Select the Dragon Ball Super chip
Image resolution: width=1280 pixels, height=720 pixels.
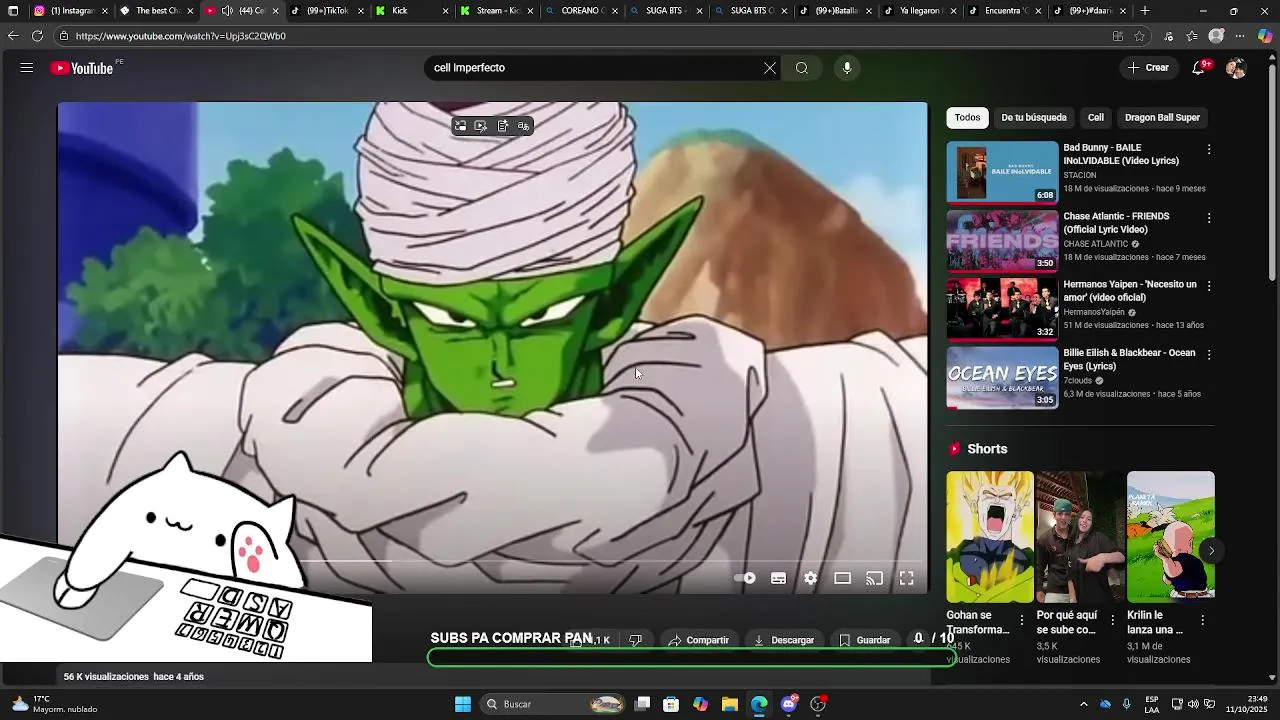(x=1162, y=117)
